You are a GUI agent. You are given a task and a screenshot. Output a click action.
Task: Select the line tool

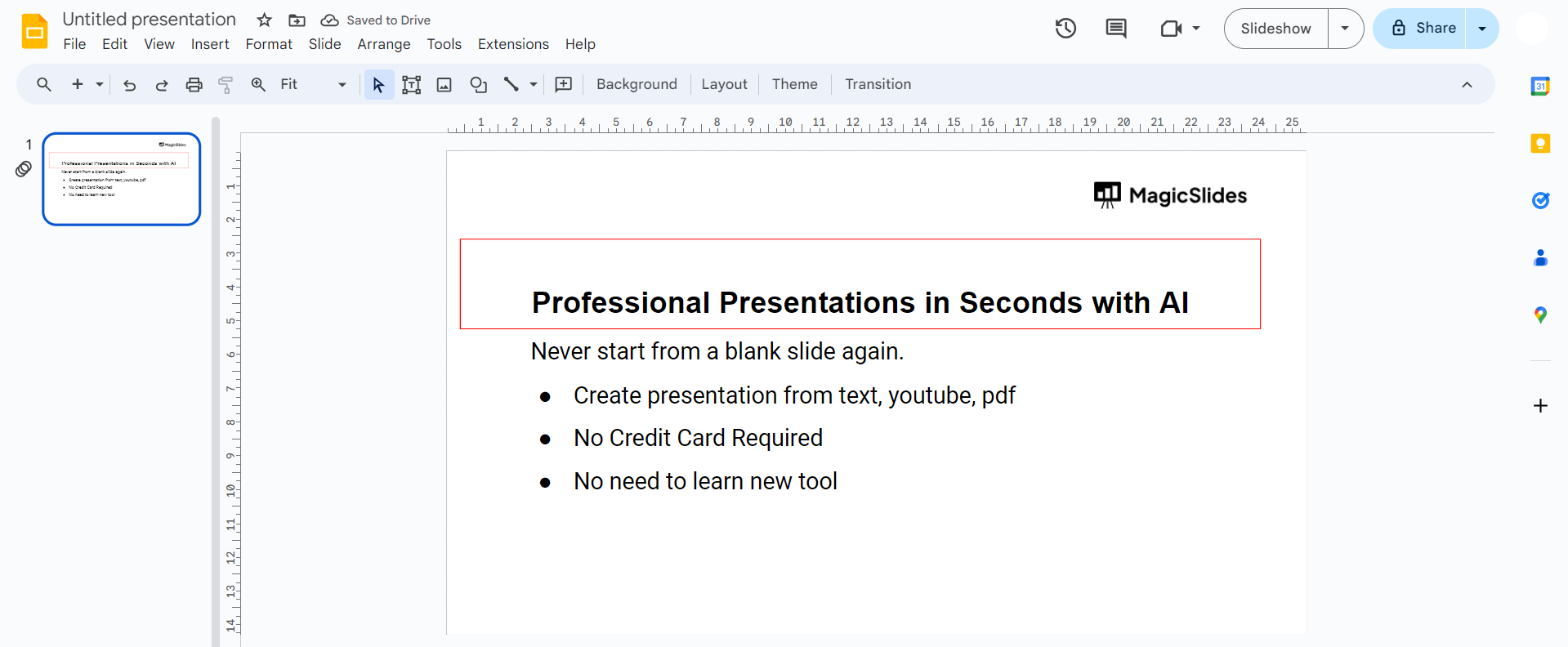tap(511, 85)
